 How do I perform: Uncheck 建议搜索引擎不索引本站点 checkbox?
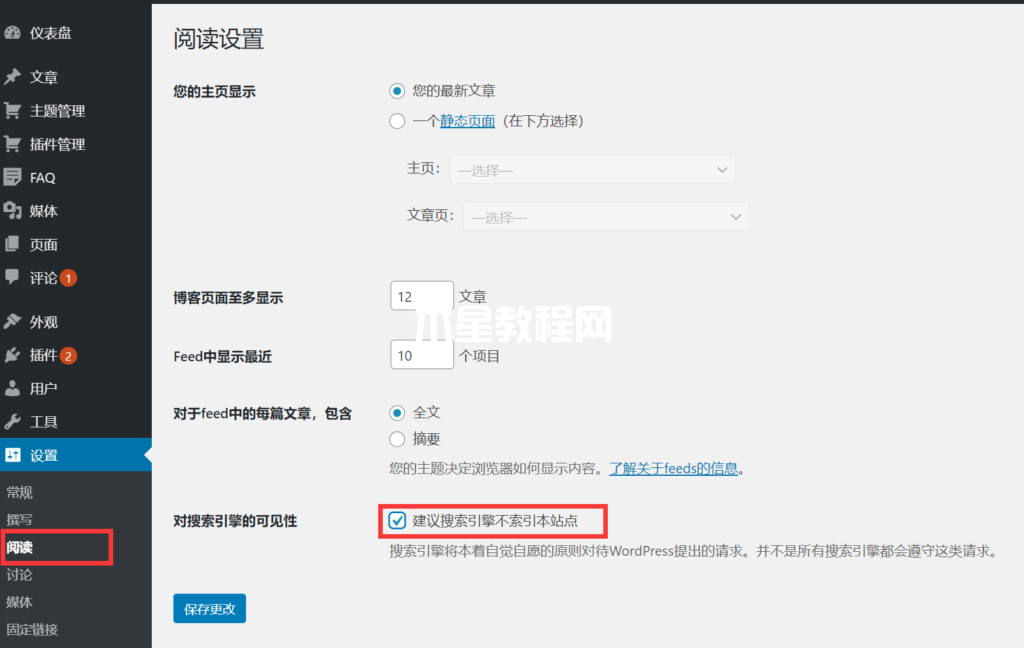[x=397, y=521]
